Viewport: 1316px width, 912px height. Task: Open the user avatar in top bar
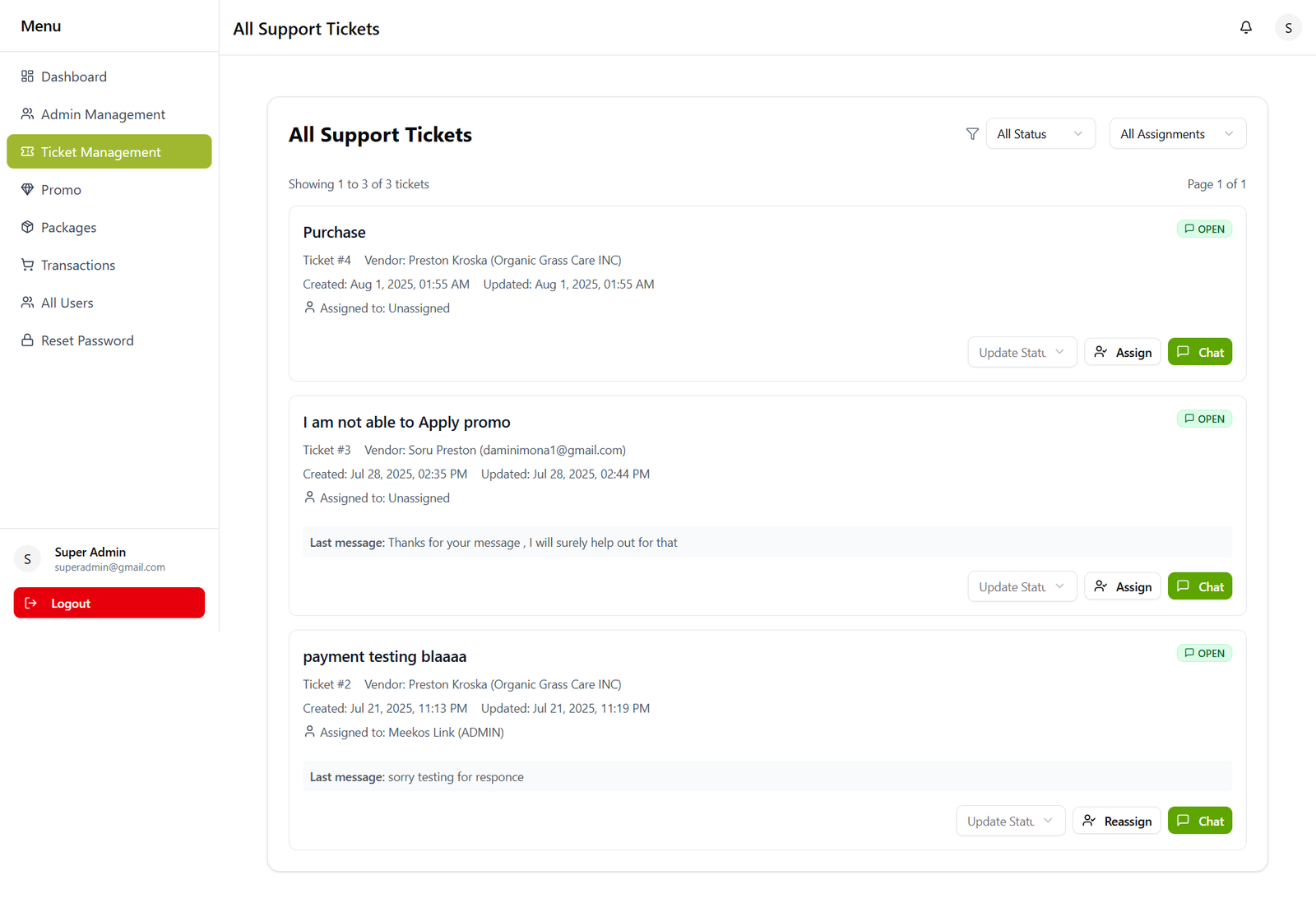coord(1287,28)
